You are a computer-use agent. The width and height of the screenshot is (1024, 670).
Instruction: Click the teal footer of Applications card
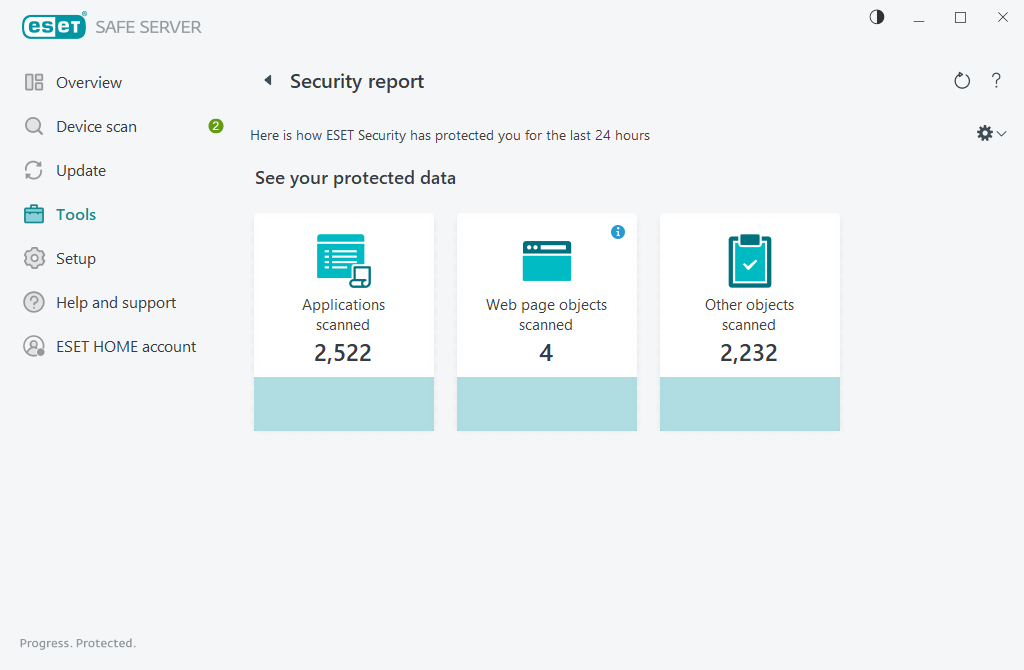[x=344, y=404]
